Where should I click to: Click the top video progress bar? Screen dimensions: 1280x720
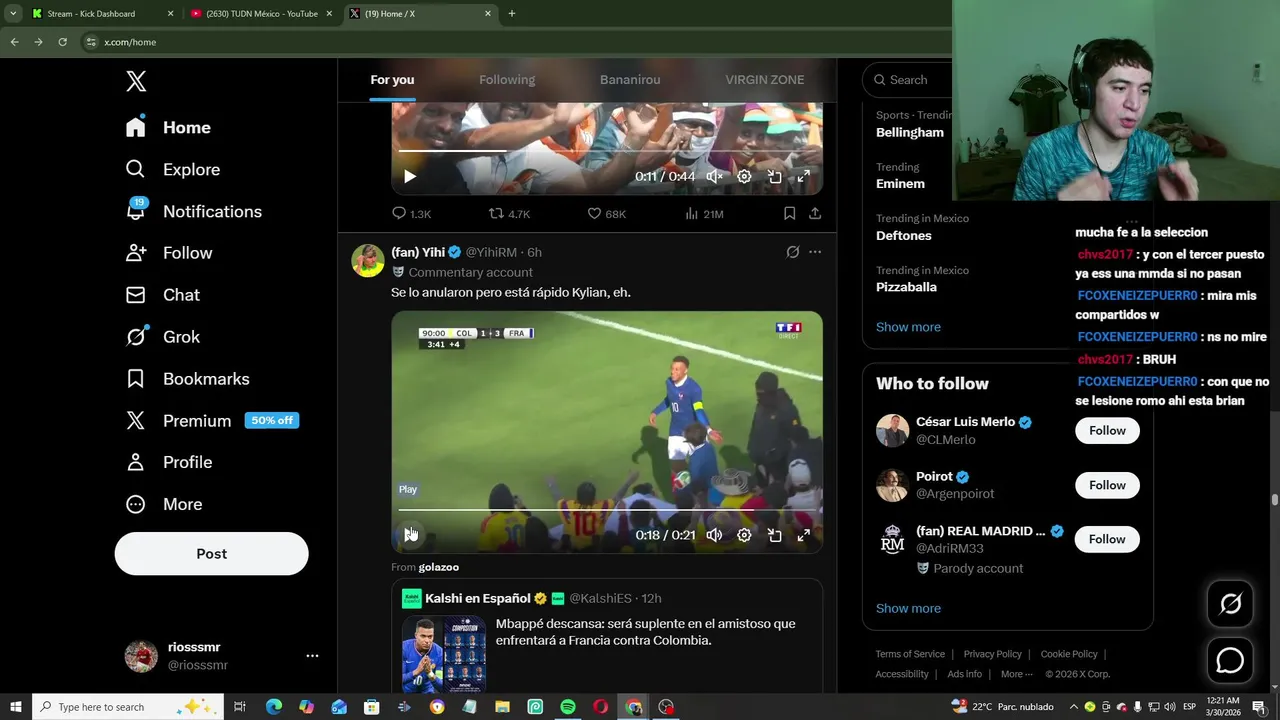[607, 151]
